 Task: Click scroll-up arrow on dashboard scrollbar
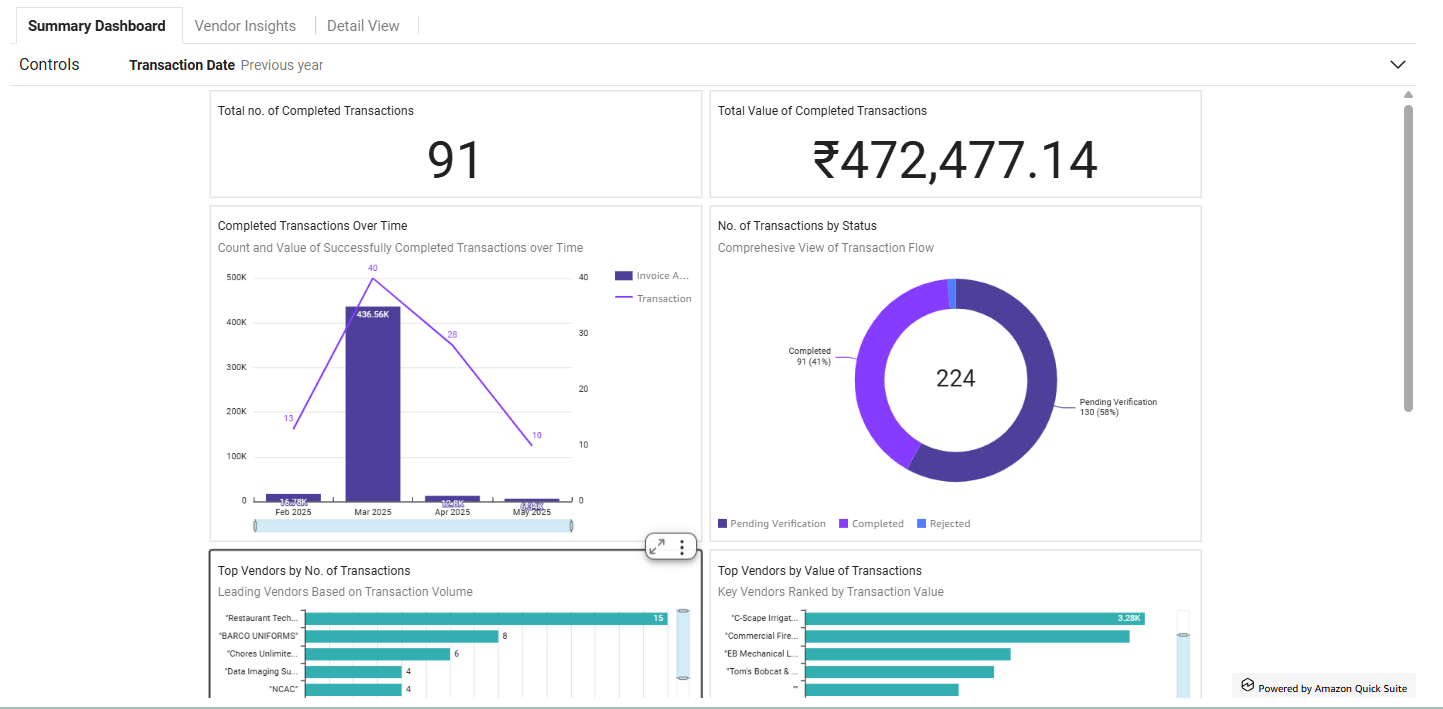1408,96
